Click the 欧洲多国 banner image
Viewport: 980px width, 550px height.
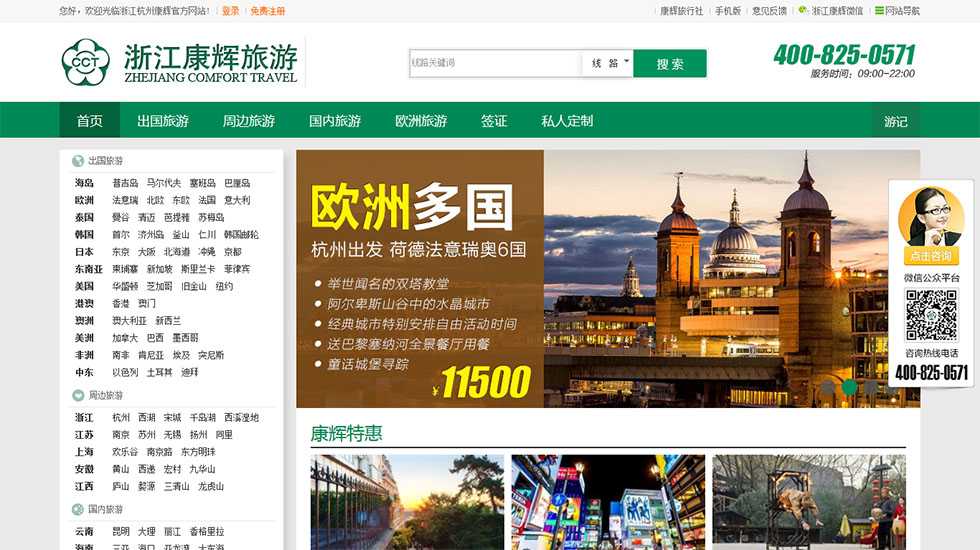pos(608,279)
